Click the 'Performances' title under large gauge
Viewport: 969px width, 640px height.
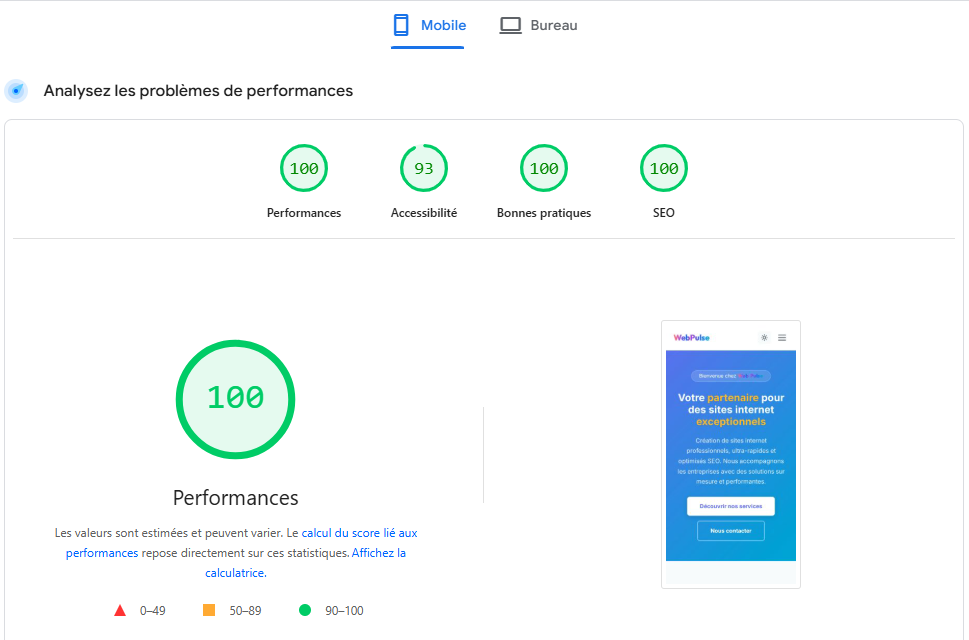click(x=235, y=498)
